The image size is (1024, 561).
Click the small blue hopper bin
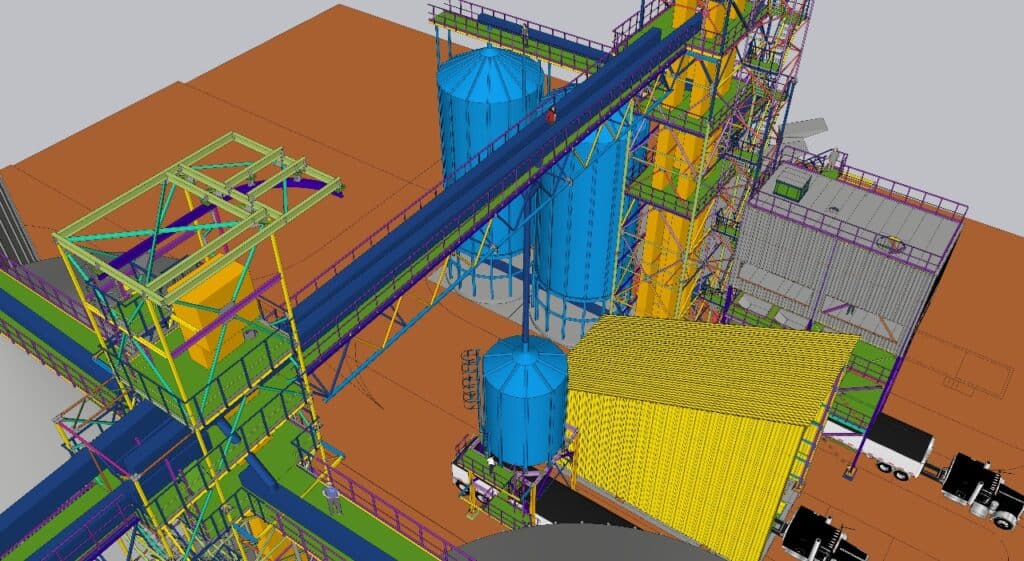point(523,400)
